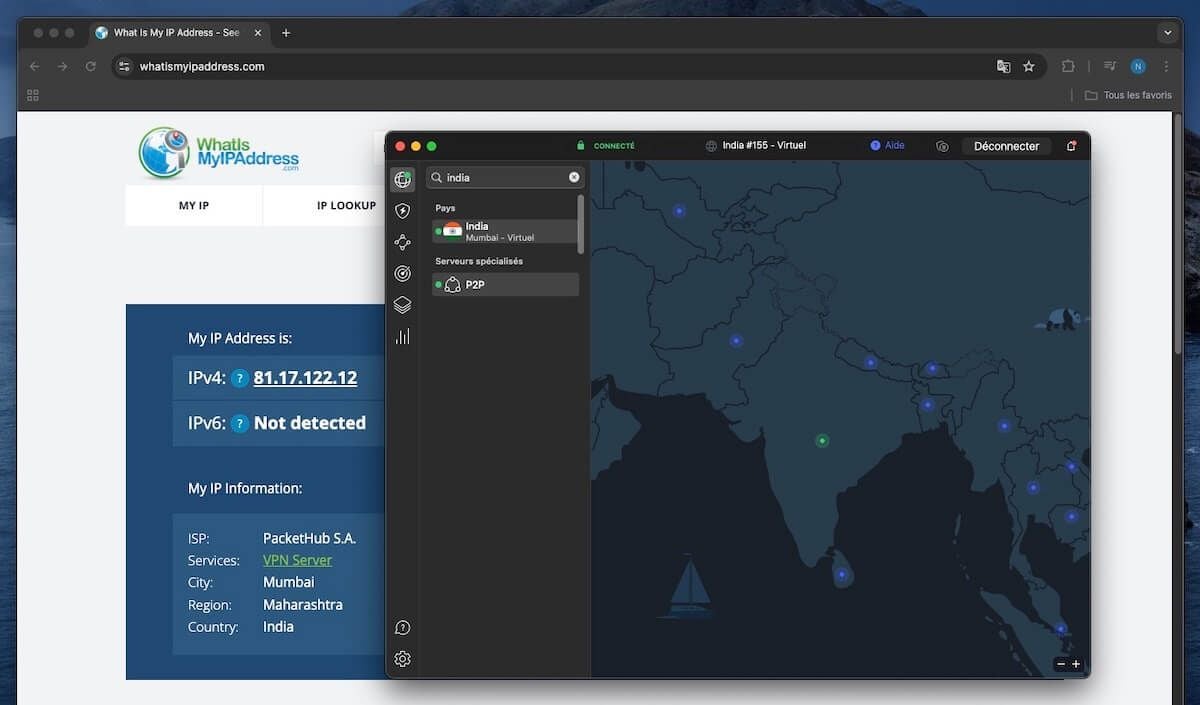Open Chrome apps grid in bookmarks bar

tap(33, 95)
